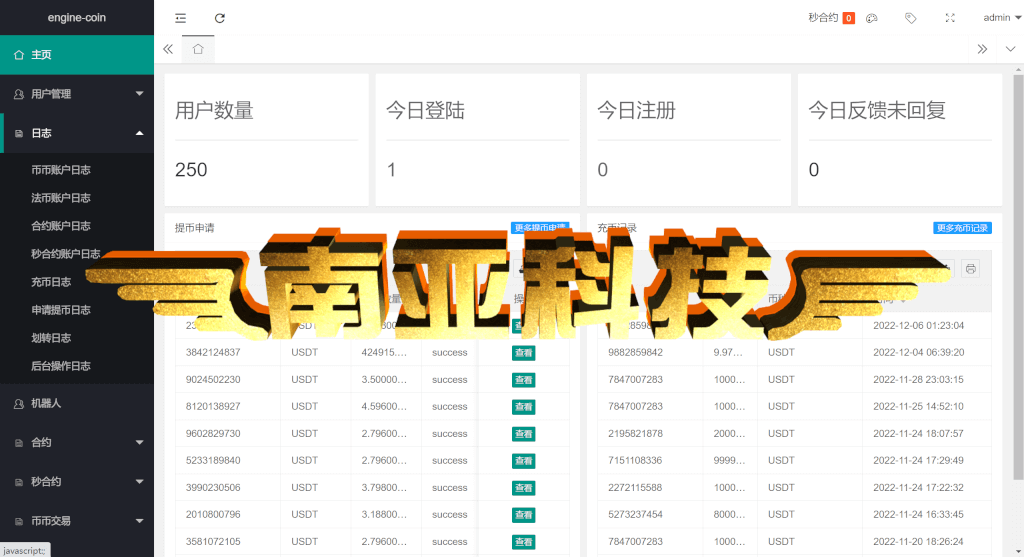
Task: Open 划转日志
Action: [51, 338]
